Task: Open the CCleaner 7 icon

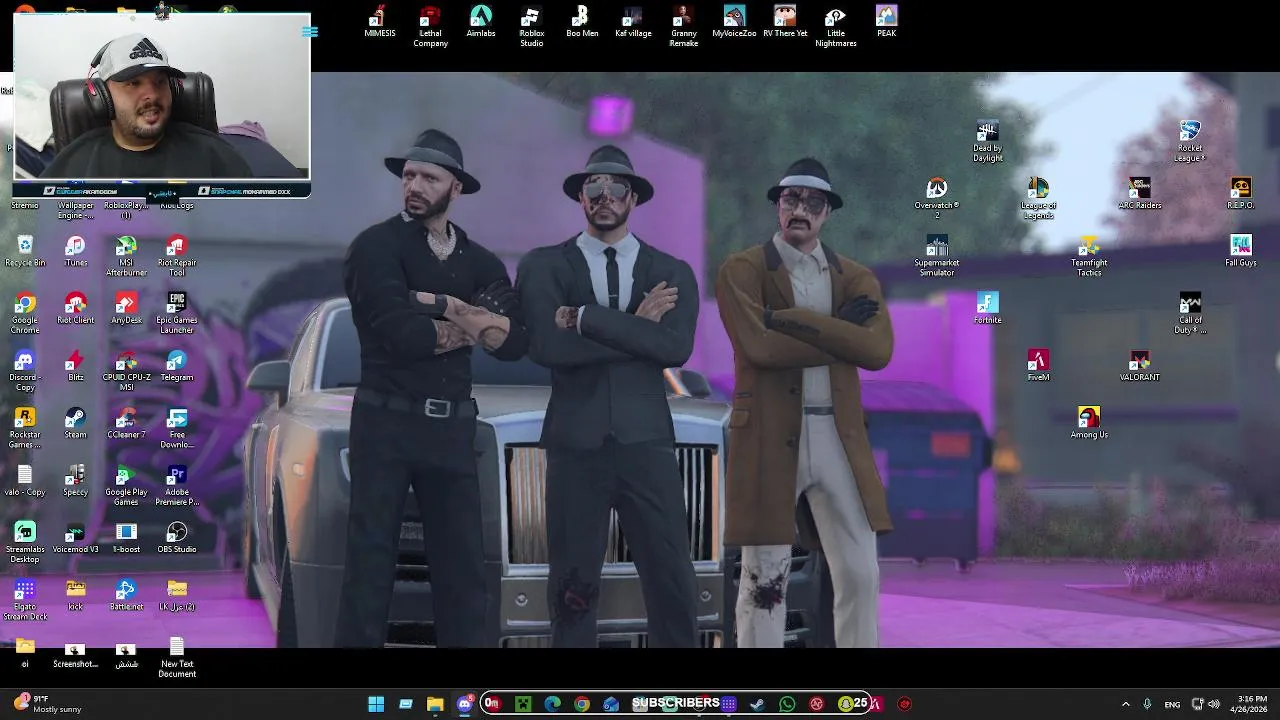Action: click(126, 422)
